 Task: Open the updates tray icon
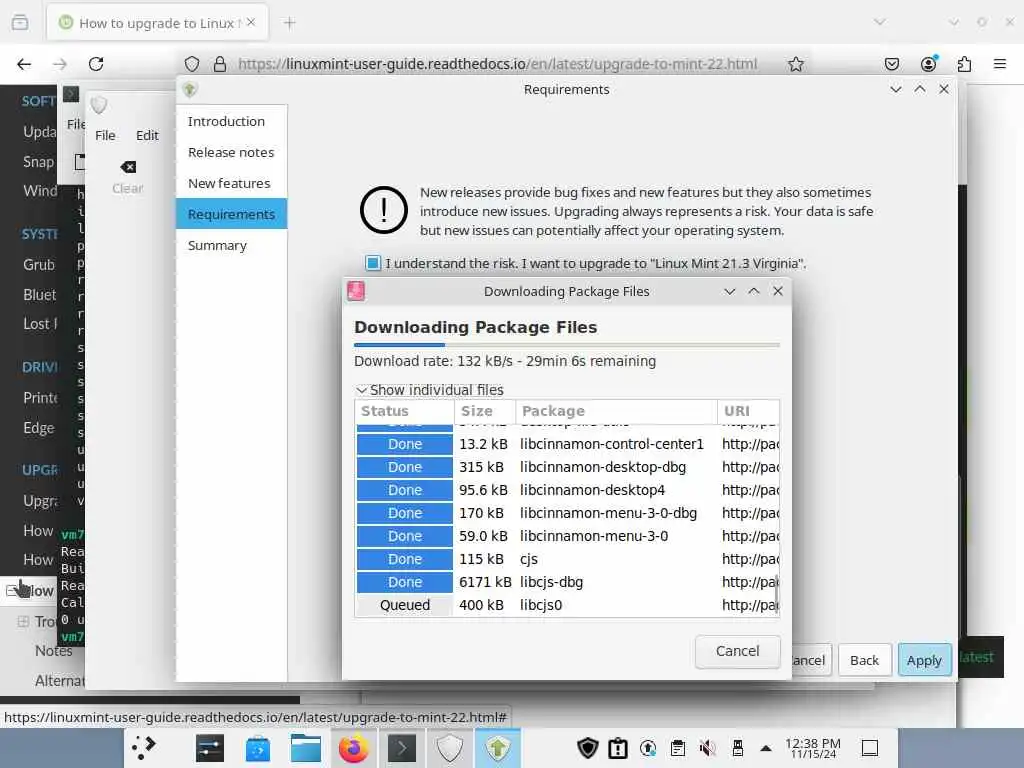[x=648, y=748]
